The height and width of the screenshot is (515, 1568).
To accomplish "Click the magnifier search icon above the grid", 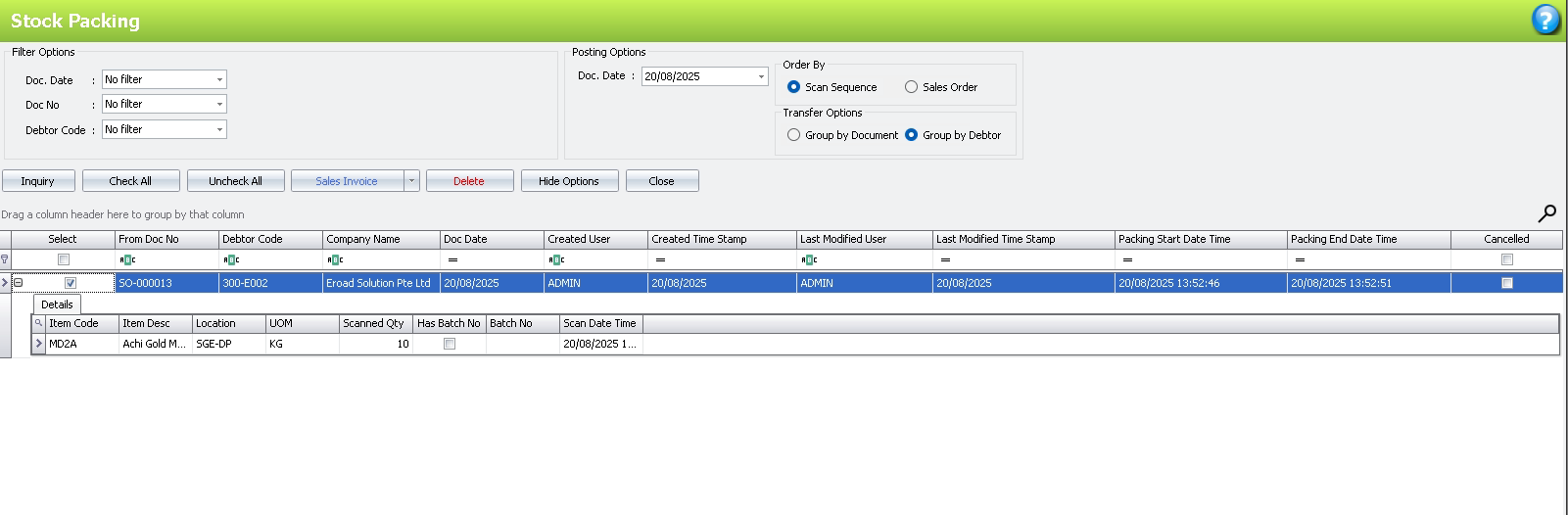I will [1546, 213].
